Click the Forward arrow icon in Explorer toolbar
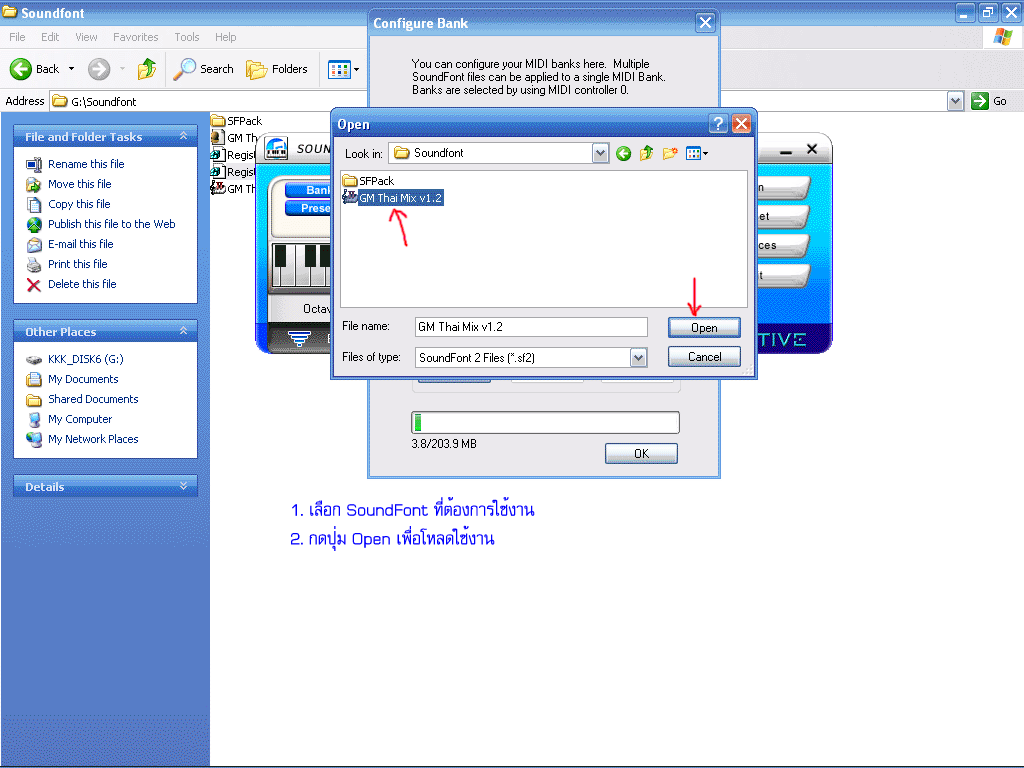Image resolution: width=1024 pixels, height=768 pixels. tap(99, 69)
